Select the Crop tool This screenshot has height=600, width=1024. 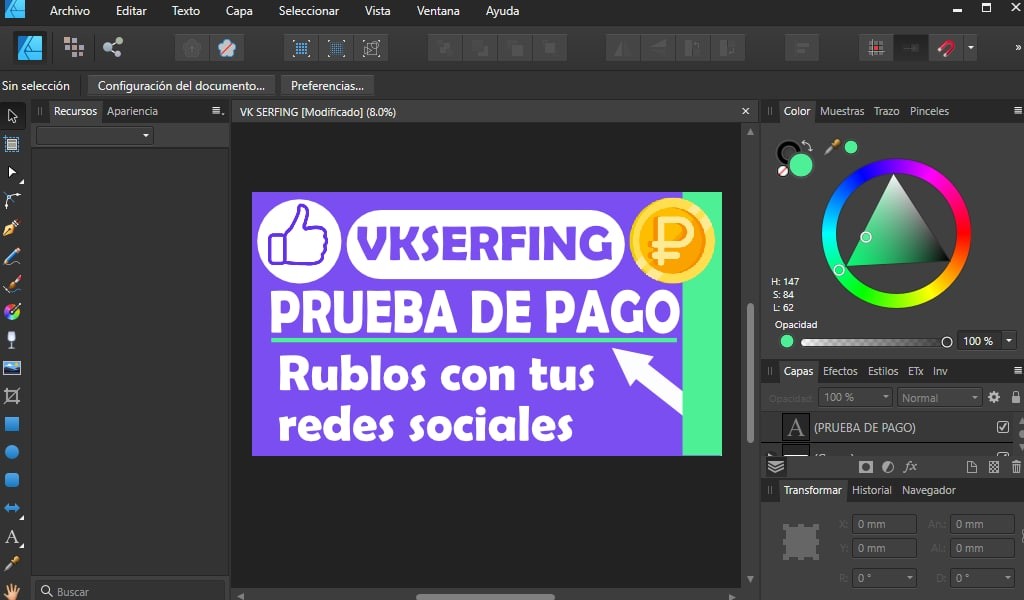tap(12, 396)
